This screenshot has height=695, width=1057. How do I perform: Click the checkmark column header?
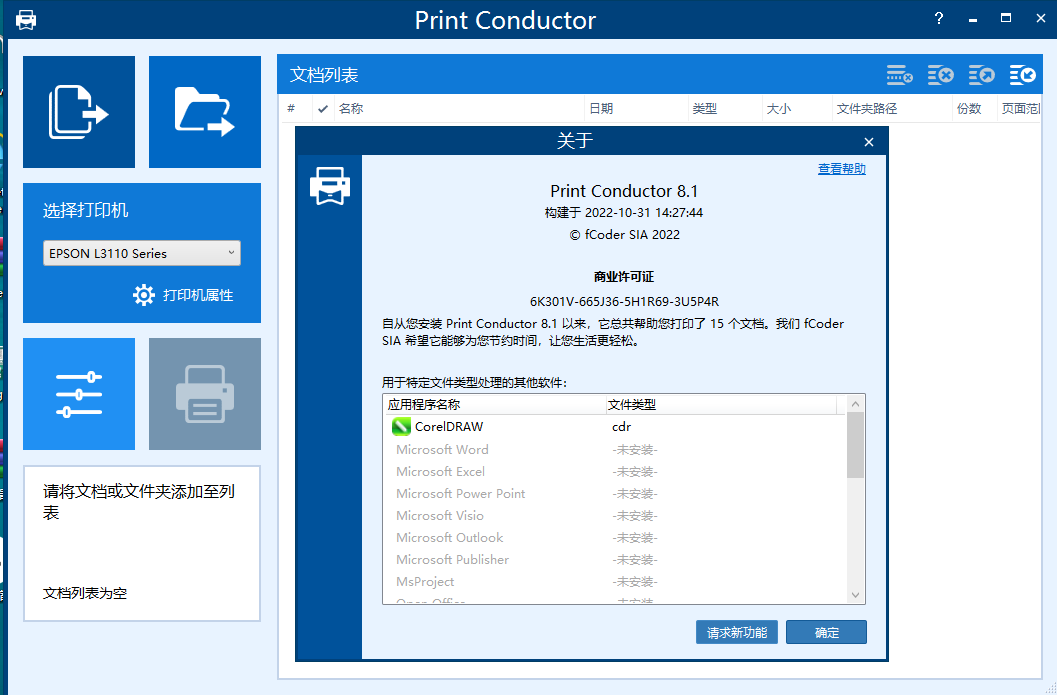[x=323, y=109]
